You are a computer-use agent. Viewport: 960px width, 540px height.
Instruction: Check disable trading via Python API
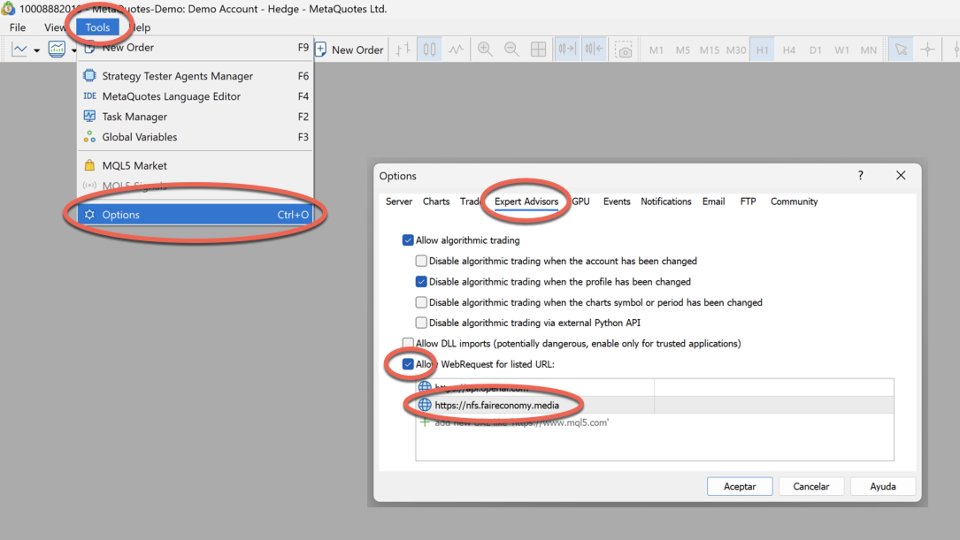(x=421, y=322)
